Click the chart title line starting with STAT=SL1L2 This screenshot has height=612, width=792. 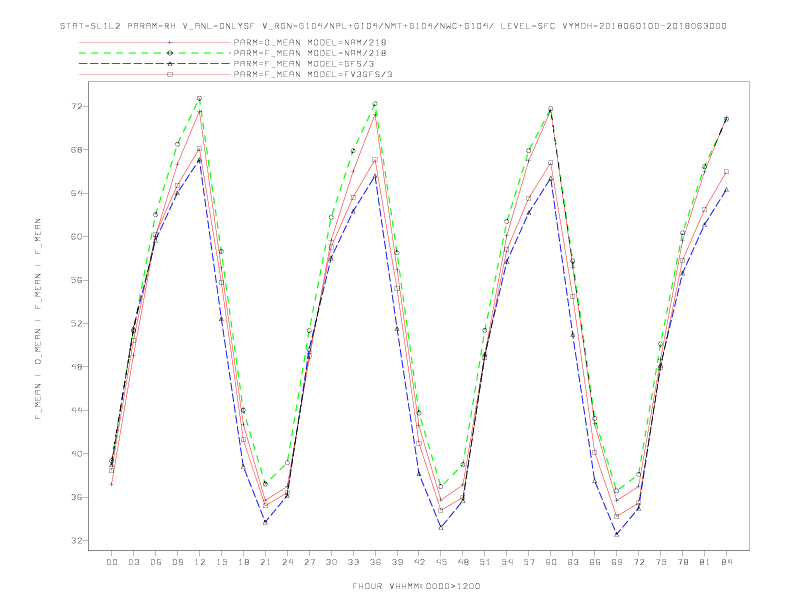point(393,26)
